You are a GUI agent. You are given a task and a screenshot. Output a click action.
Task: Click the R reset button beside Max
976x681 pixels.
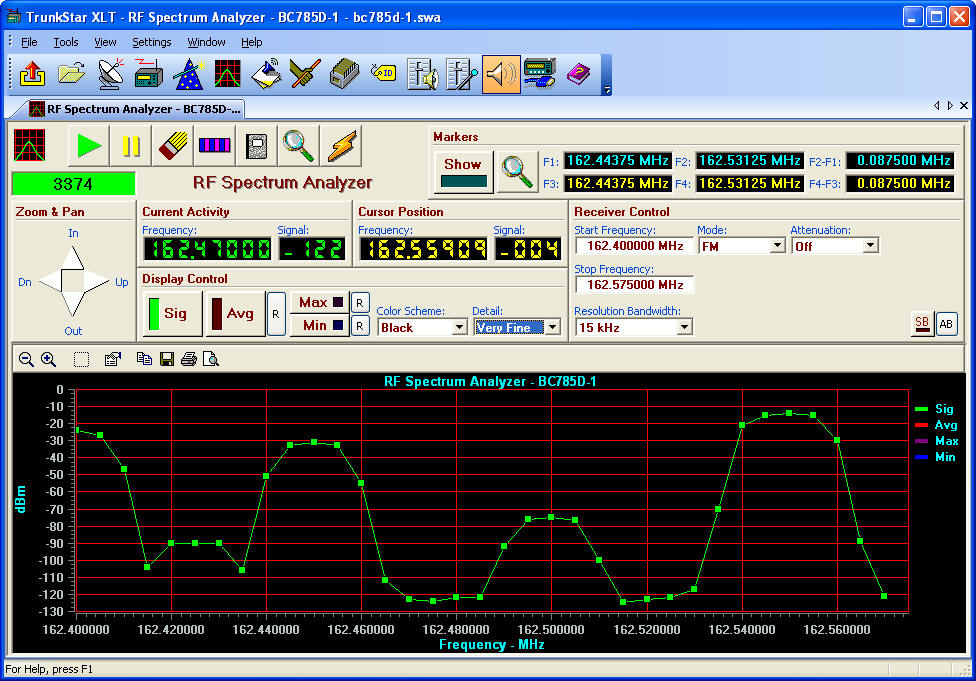(x=360, y=303)
